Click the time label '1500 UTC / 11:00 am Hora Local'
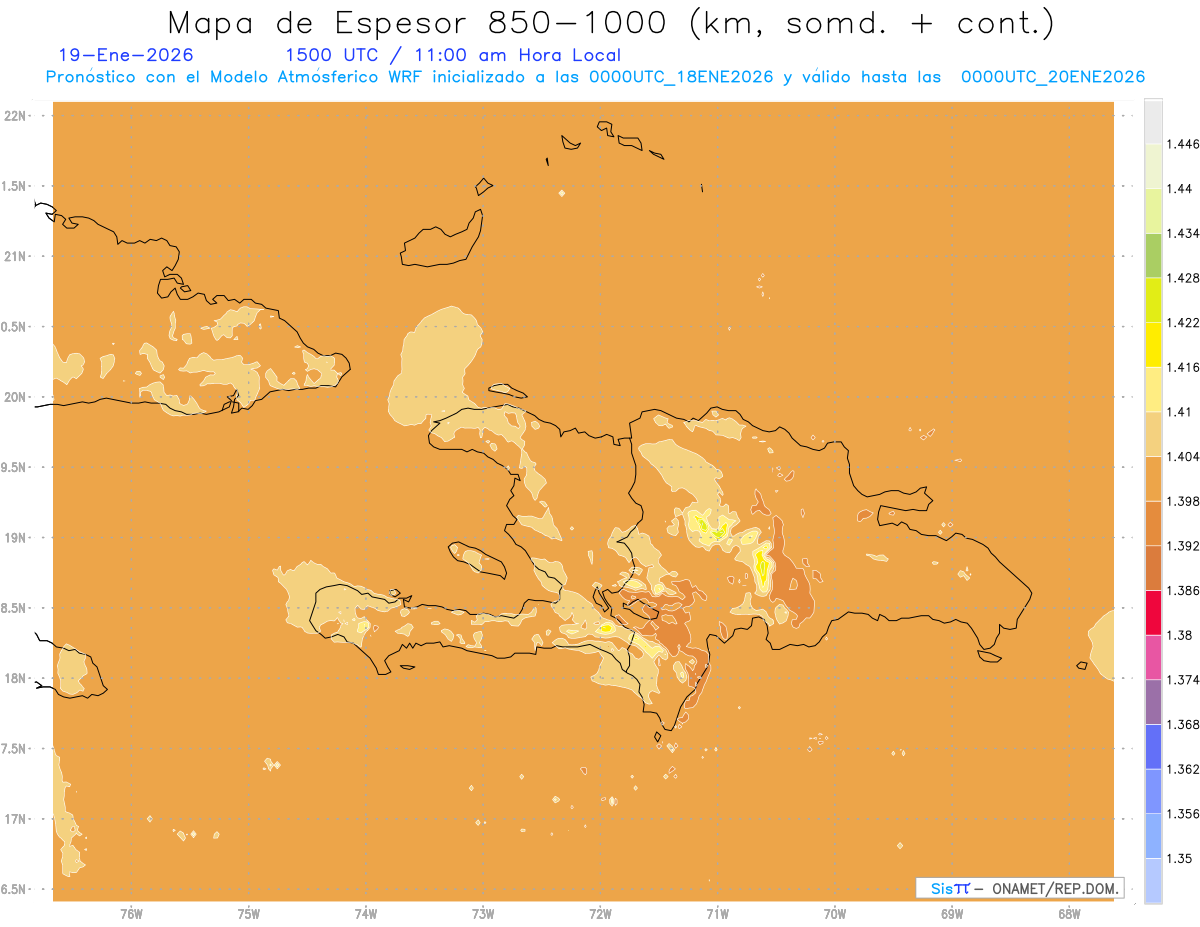The height and width of the screenshot is (927, 1200). tap(453, 55)
